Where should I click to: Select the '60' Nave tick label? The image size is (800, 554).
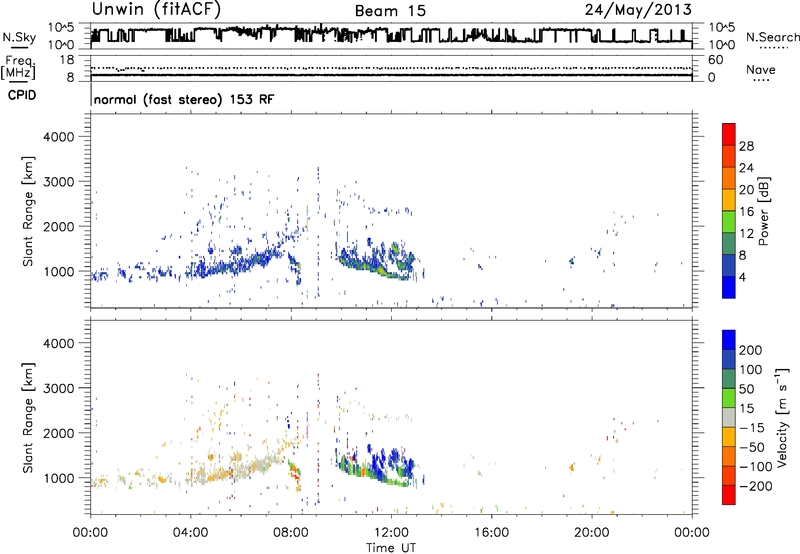tap(716, 60)
